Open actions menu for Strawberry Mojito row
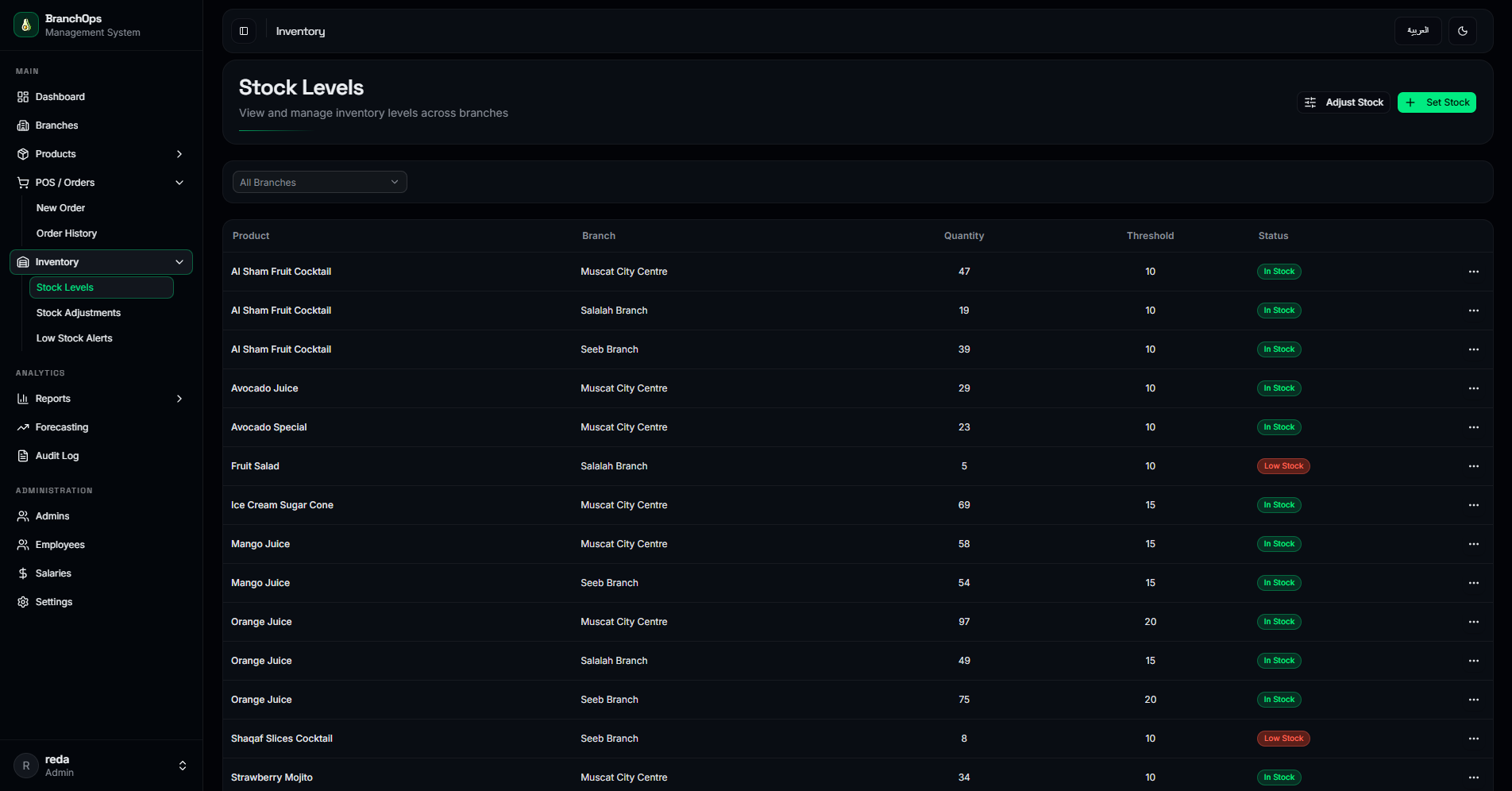 coord(1474,777)
